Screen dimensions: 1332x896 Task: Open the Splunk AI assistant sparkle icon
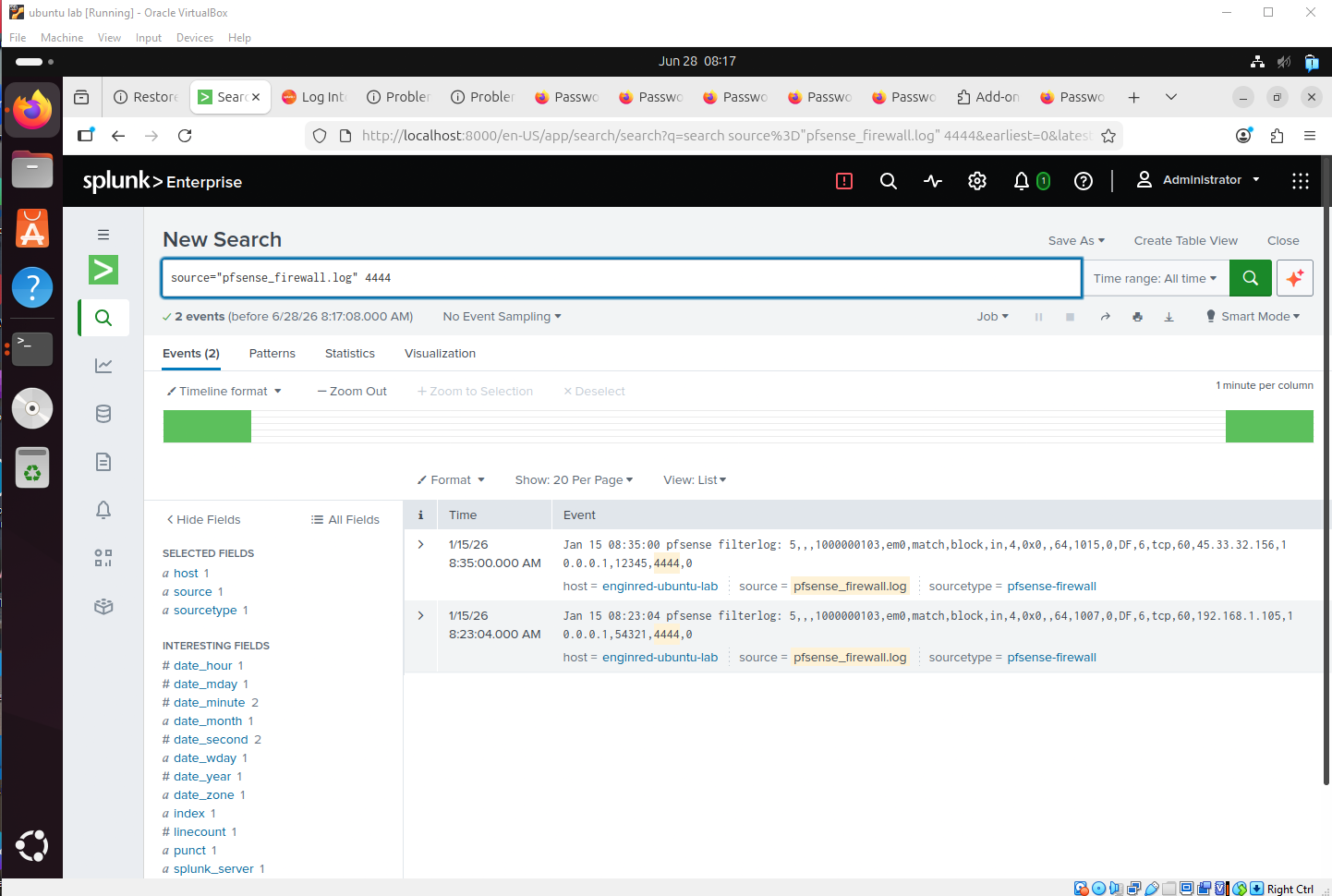(1294, 278)
